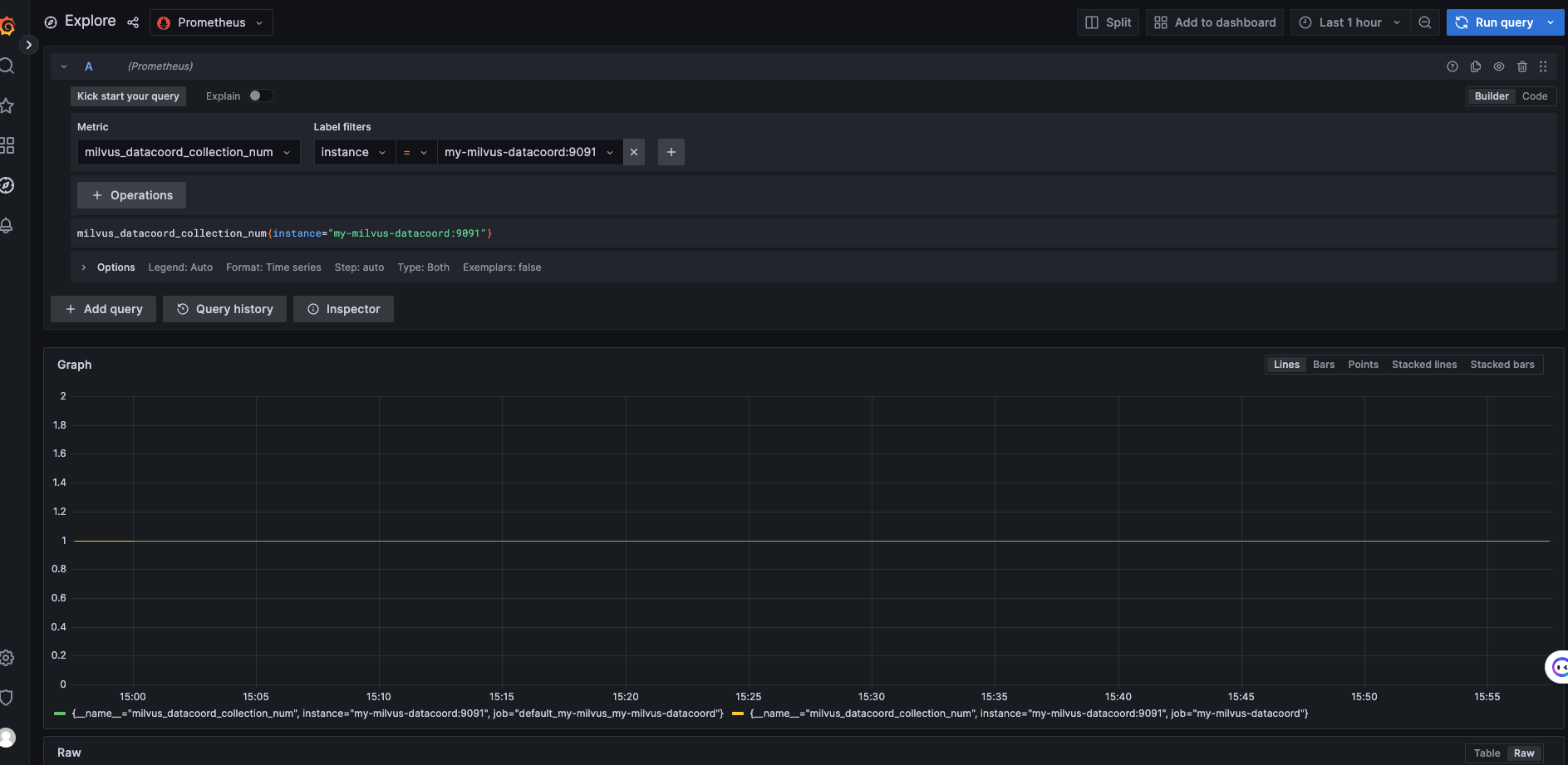Viewport: 1568px width, 765px height.
Task: Open query help via the question mark icon
Action: point(1453,66)
